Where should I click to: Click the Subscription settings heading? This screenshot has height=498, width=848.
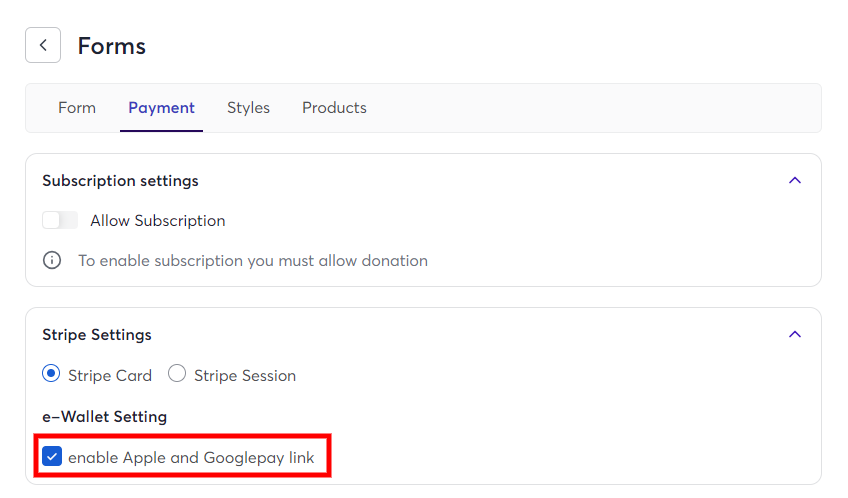click(121, 181)
